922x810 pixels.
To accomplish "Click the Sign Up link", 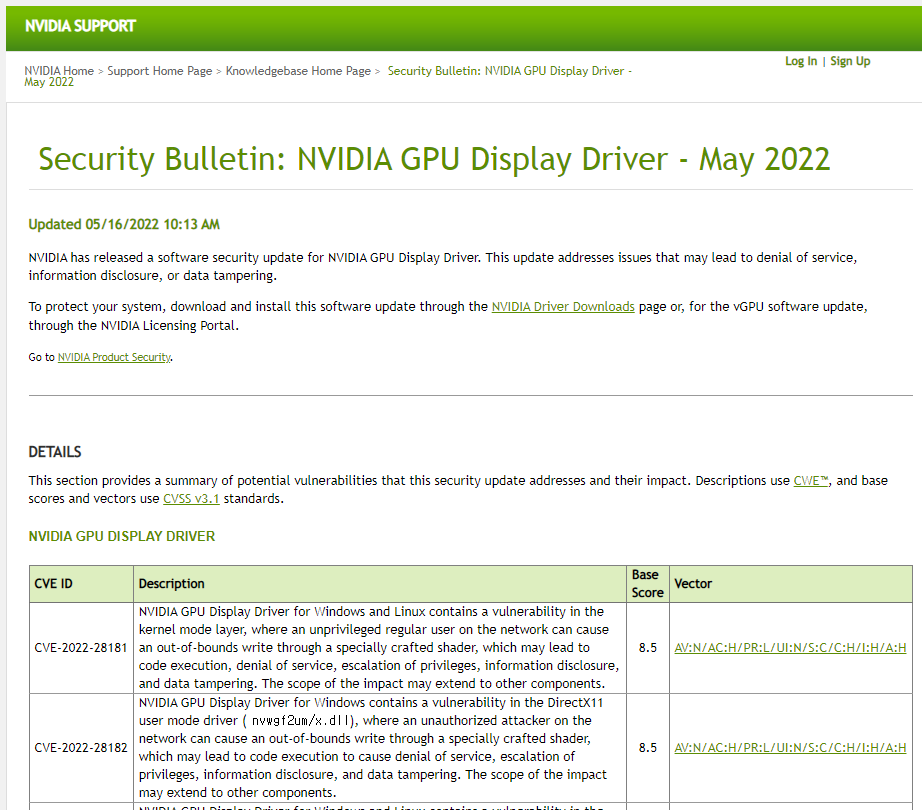I will tap(850, 61).
